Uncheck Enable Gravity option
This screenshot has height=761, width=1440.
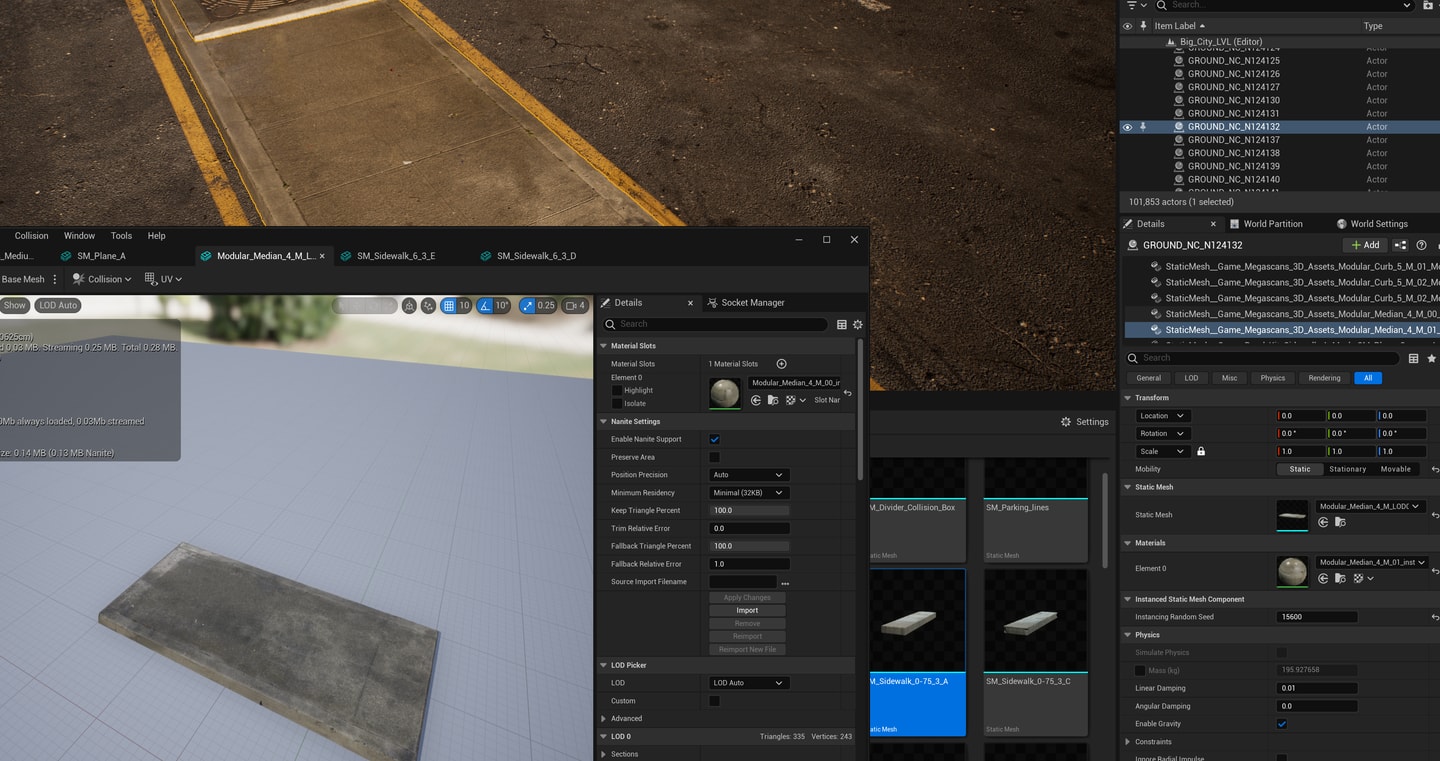pos(1282,724)
